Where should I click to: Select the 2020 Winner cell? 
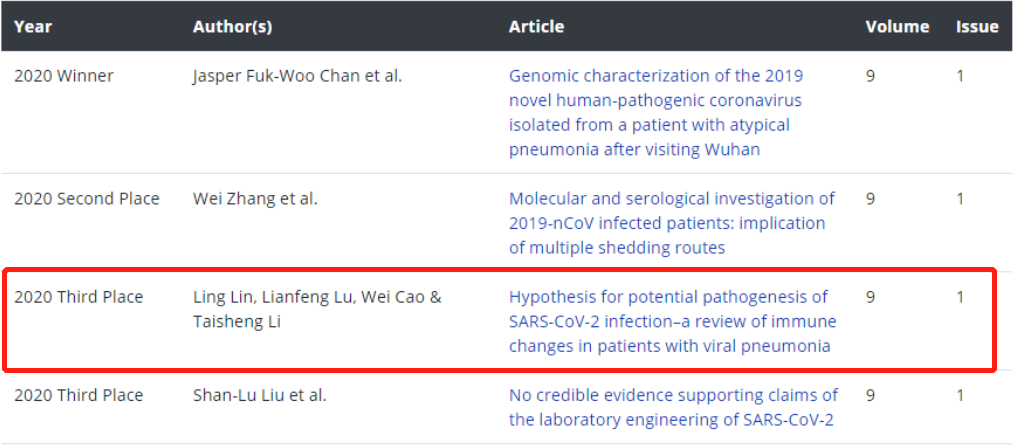point(64,76)
